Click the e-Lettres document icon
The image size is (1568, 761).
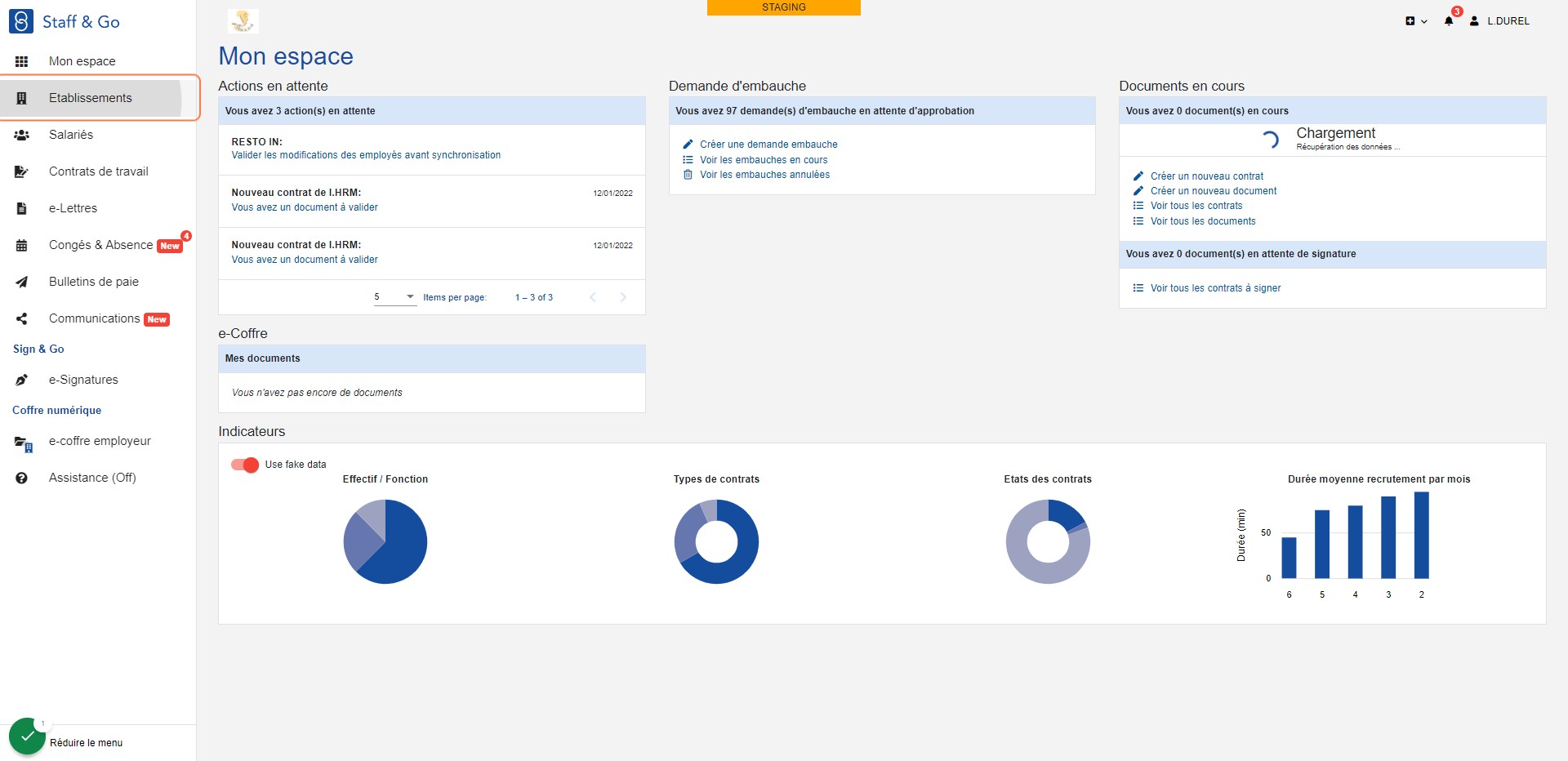tap(22, 208)
